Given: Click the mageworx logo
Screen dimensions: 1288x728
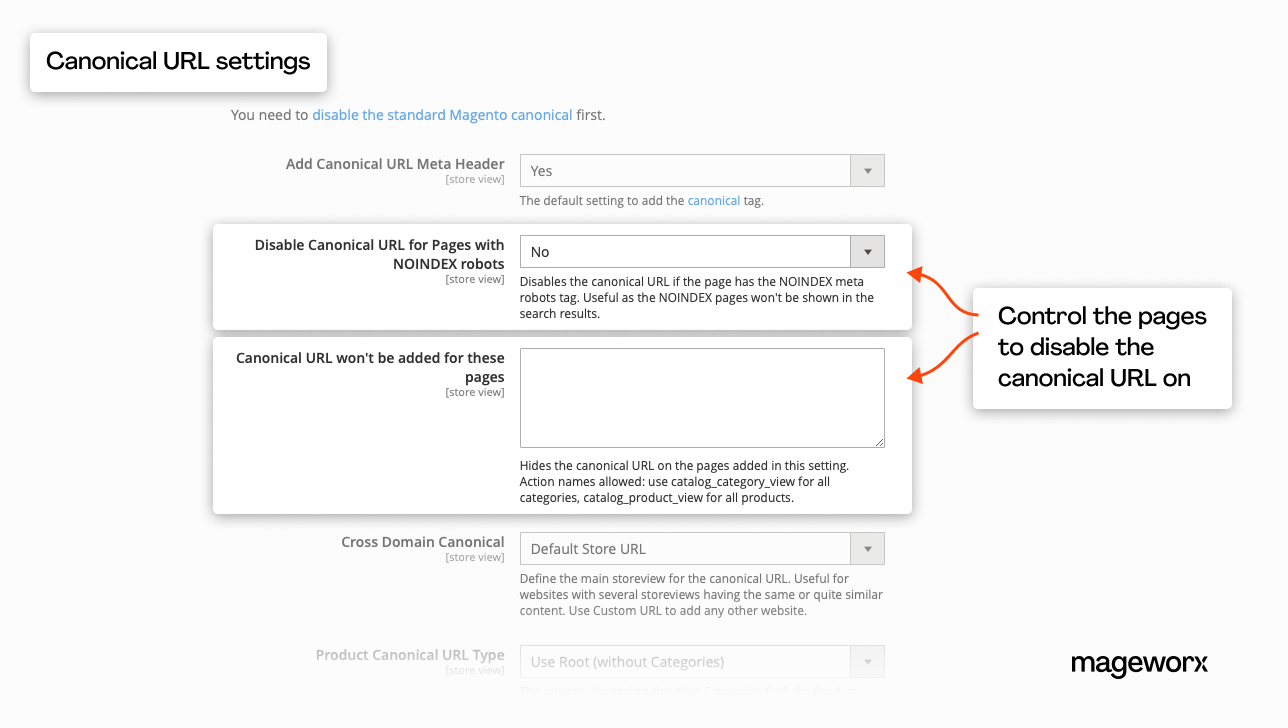Looking at the screenshot, I should coord(1139,665).
